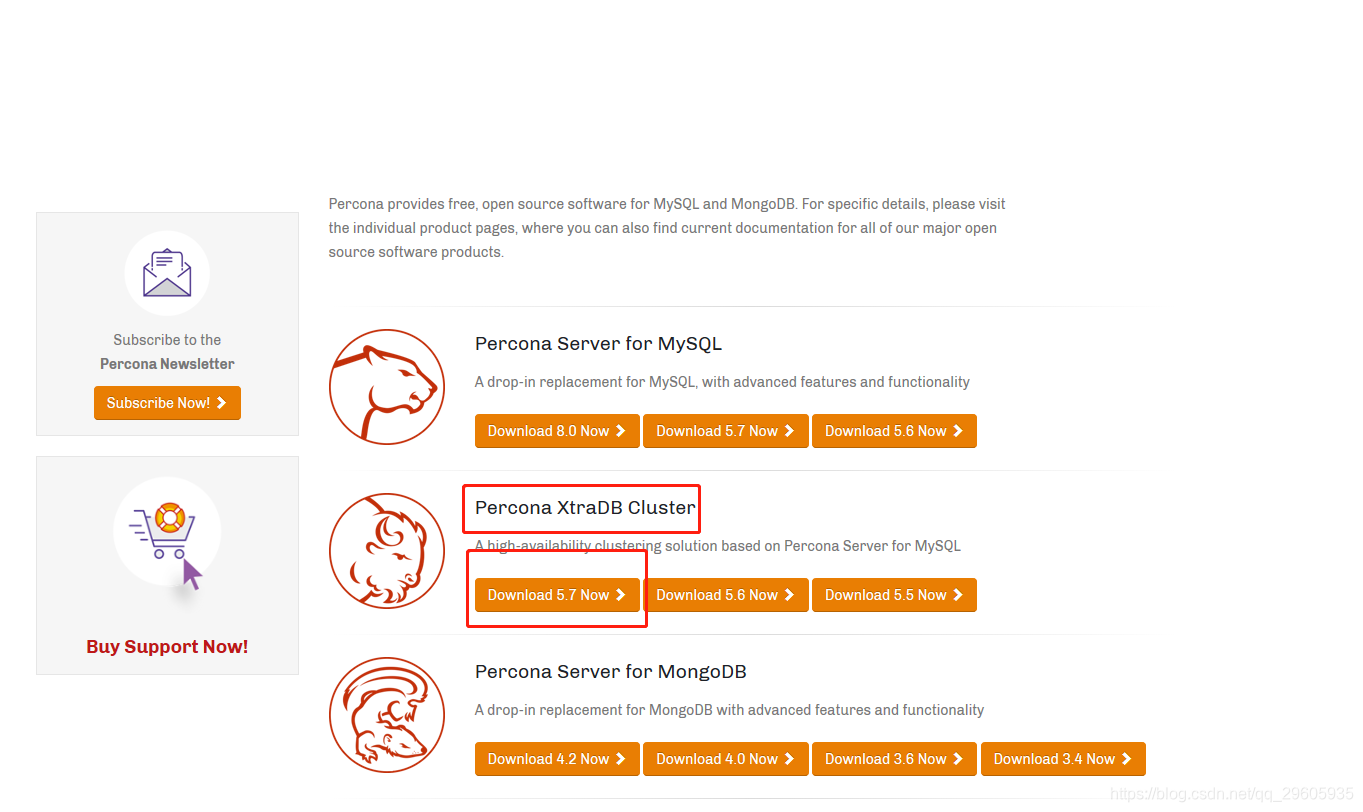Viewport: 1363px width, 812px height.
Task: Subscribe to the Percona newsletter now
Action: coord(167,403)
